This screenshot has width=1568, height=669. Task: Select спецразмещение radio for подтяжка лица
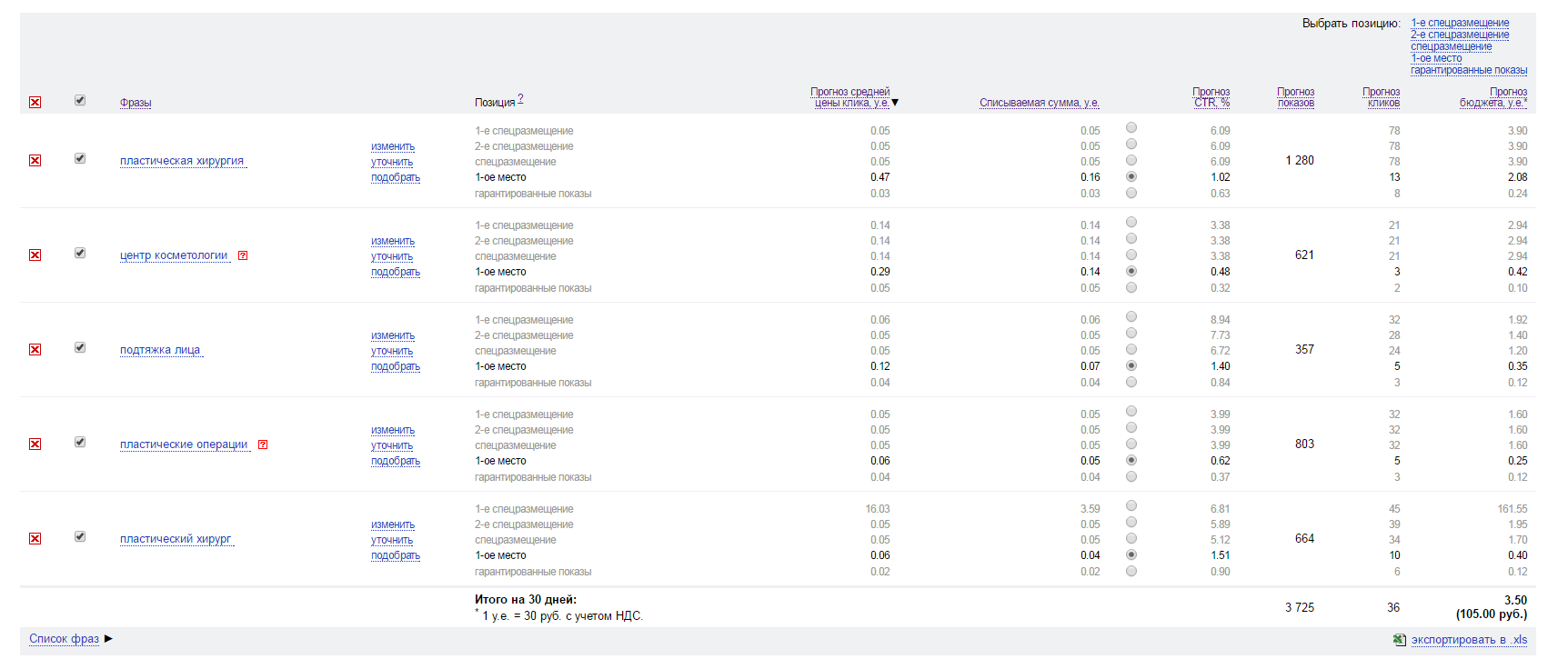pos(1131,349)
